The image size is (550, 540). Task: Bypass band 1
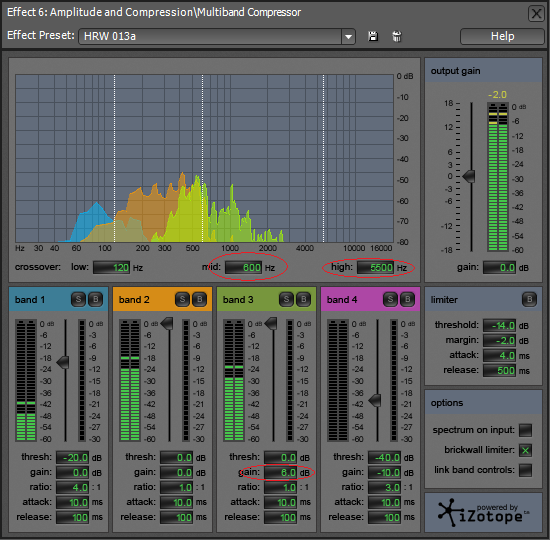click(x=95, y=299)
